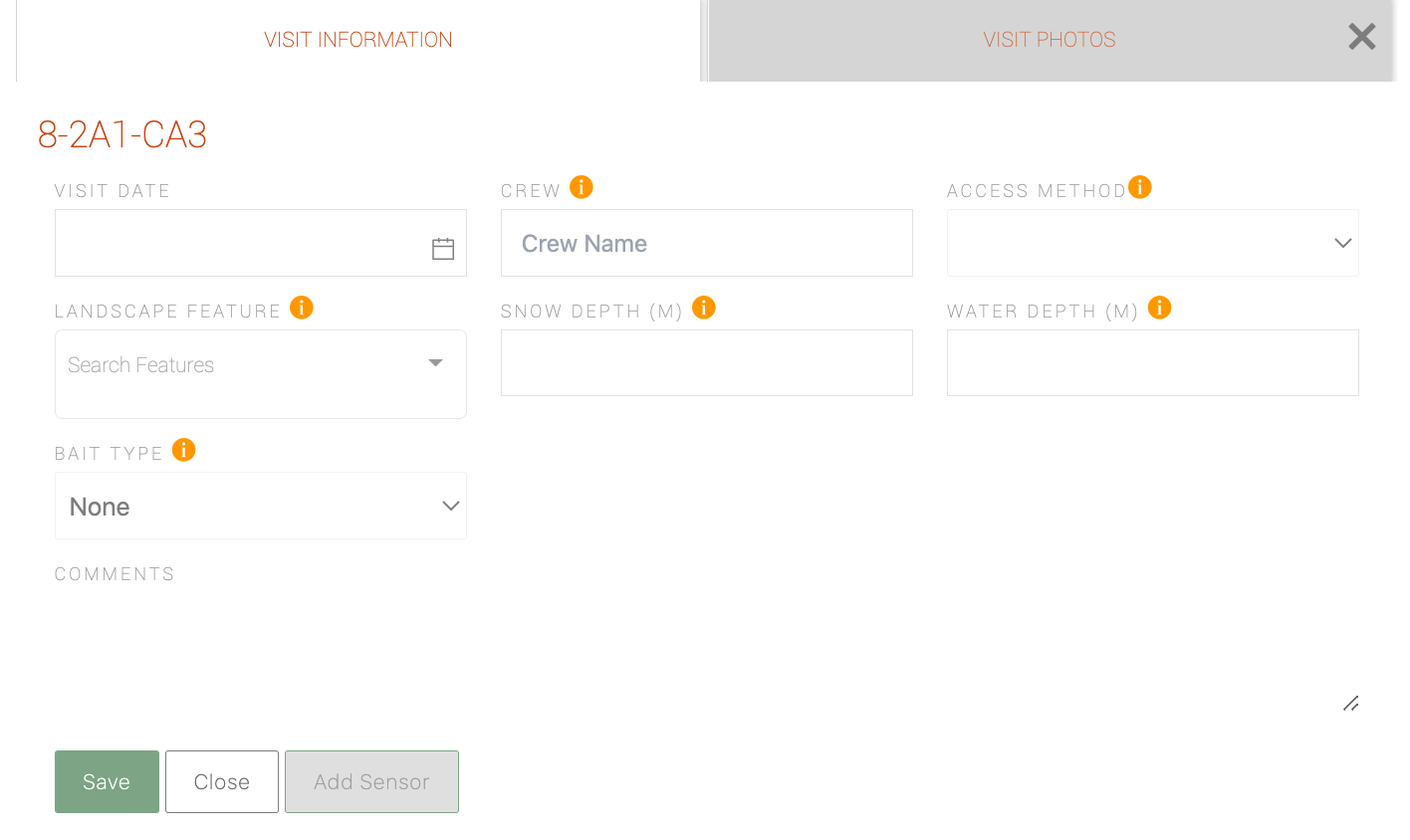Switch to the Visit Photos tab

1050,40
